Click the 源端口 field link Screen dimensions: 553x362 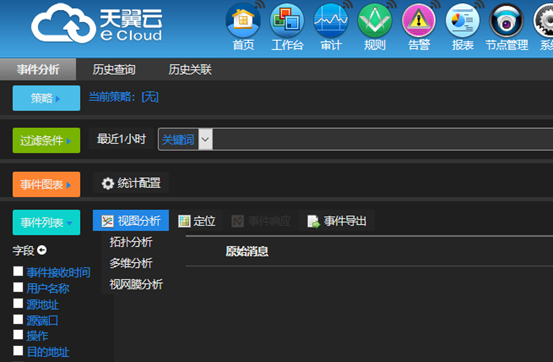[x=42, y=320]
